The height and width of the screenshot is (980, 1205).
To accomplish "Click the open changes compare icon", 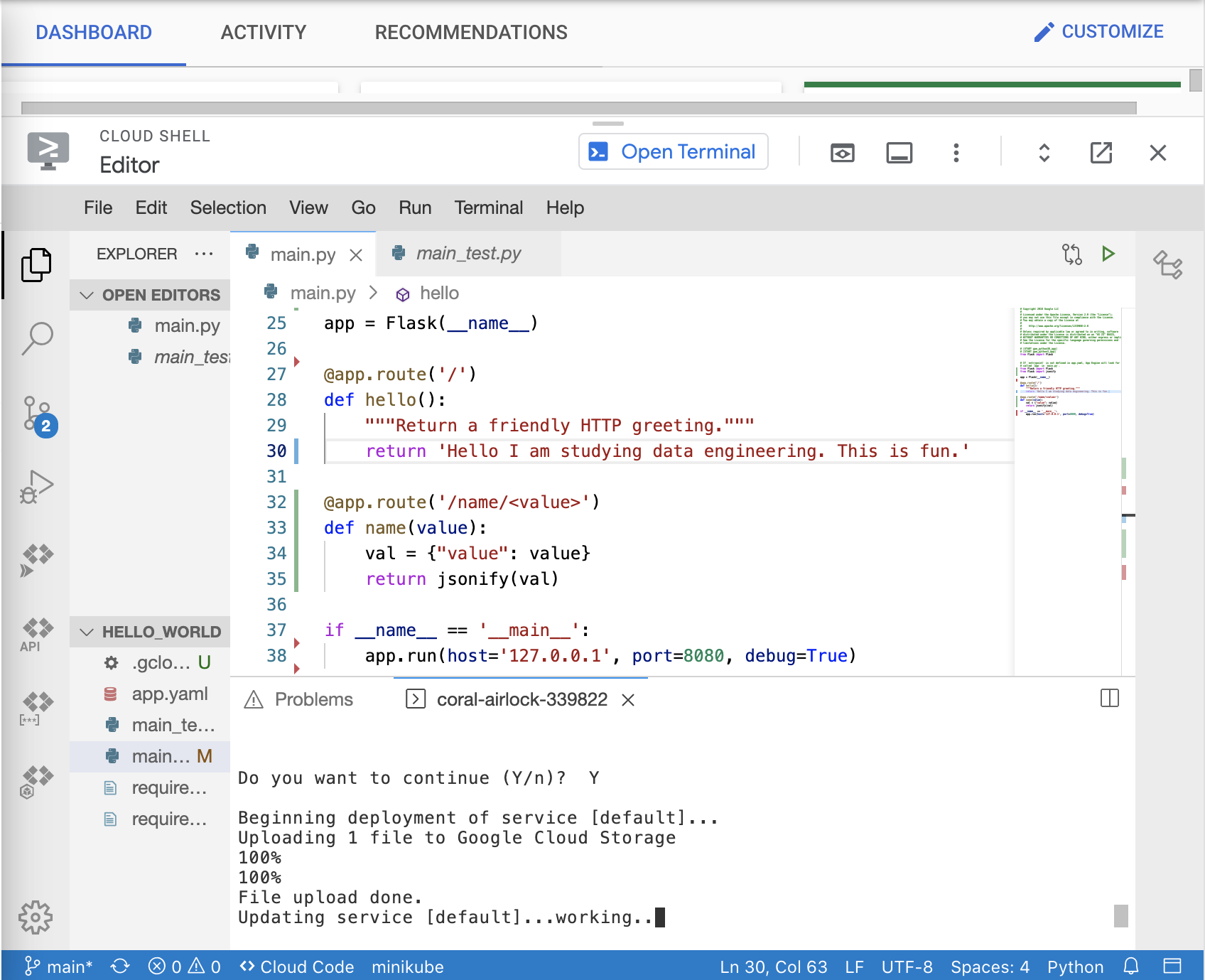I will [x=1071, y=254].
